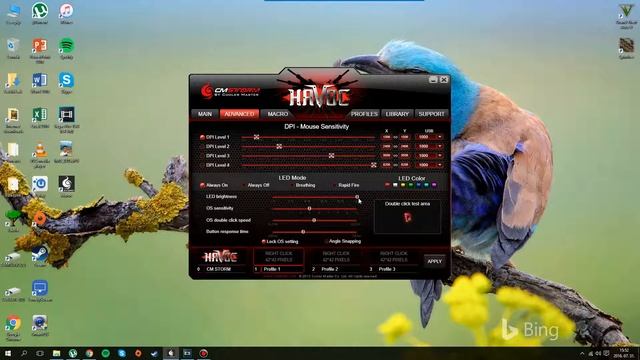Set LED mode to Rapid Fire
The image size is (640, 360).
point(334,185)
